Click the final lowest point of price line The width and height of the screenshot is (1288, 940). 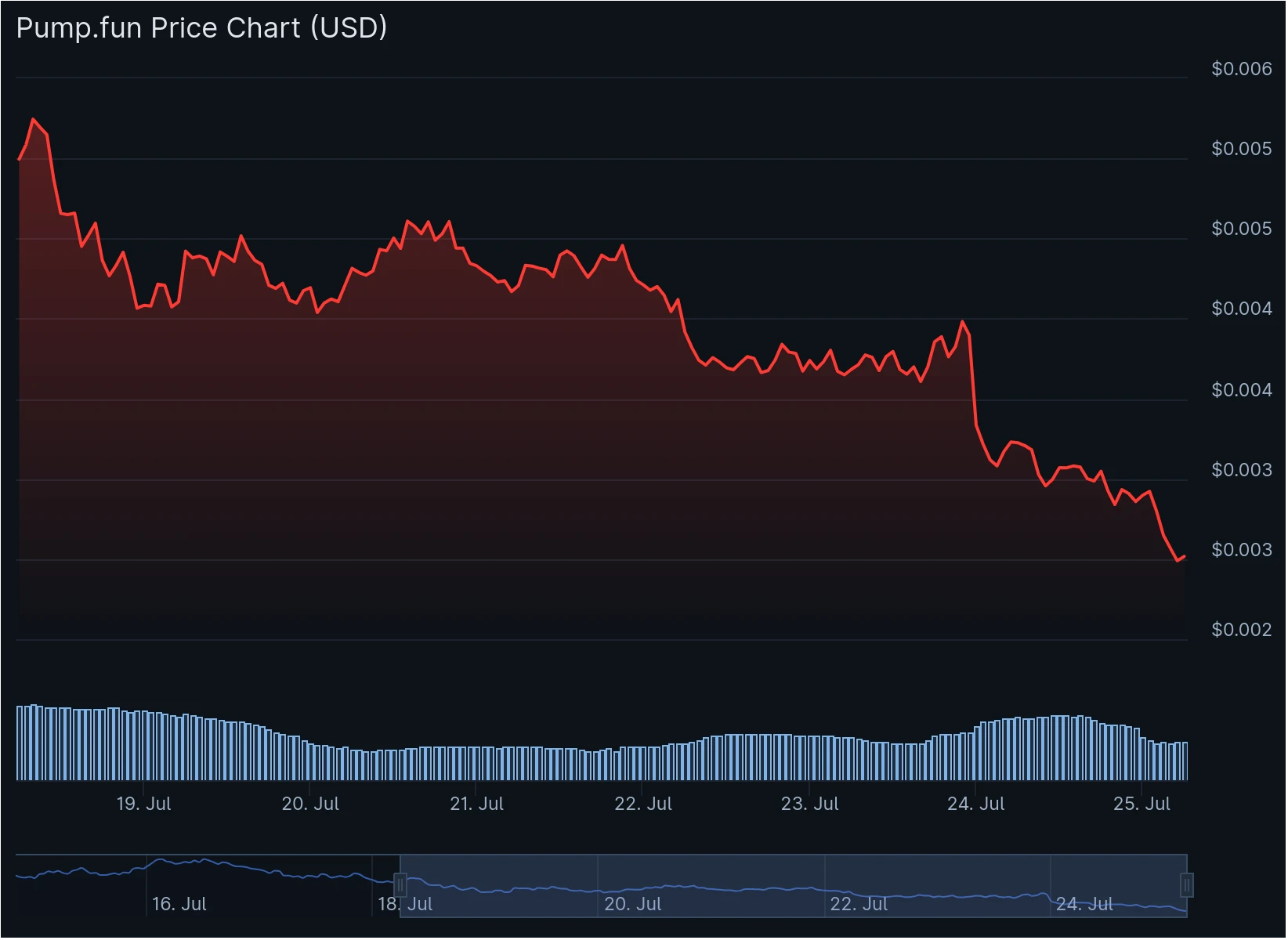pyautogui.click(x=1178, y=561)
